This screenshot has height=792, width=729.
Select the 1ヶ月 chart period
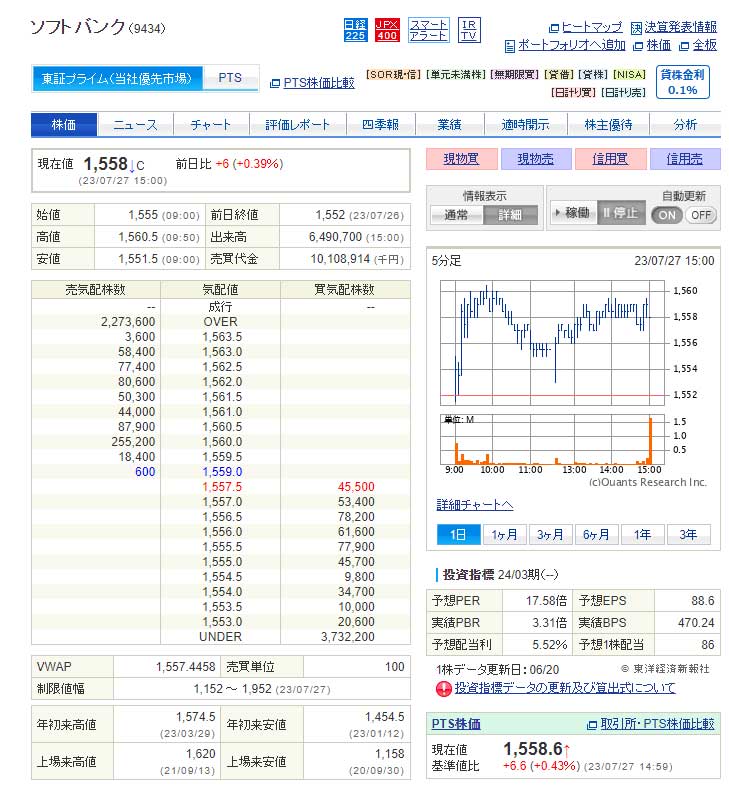[504, 534]
